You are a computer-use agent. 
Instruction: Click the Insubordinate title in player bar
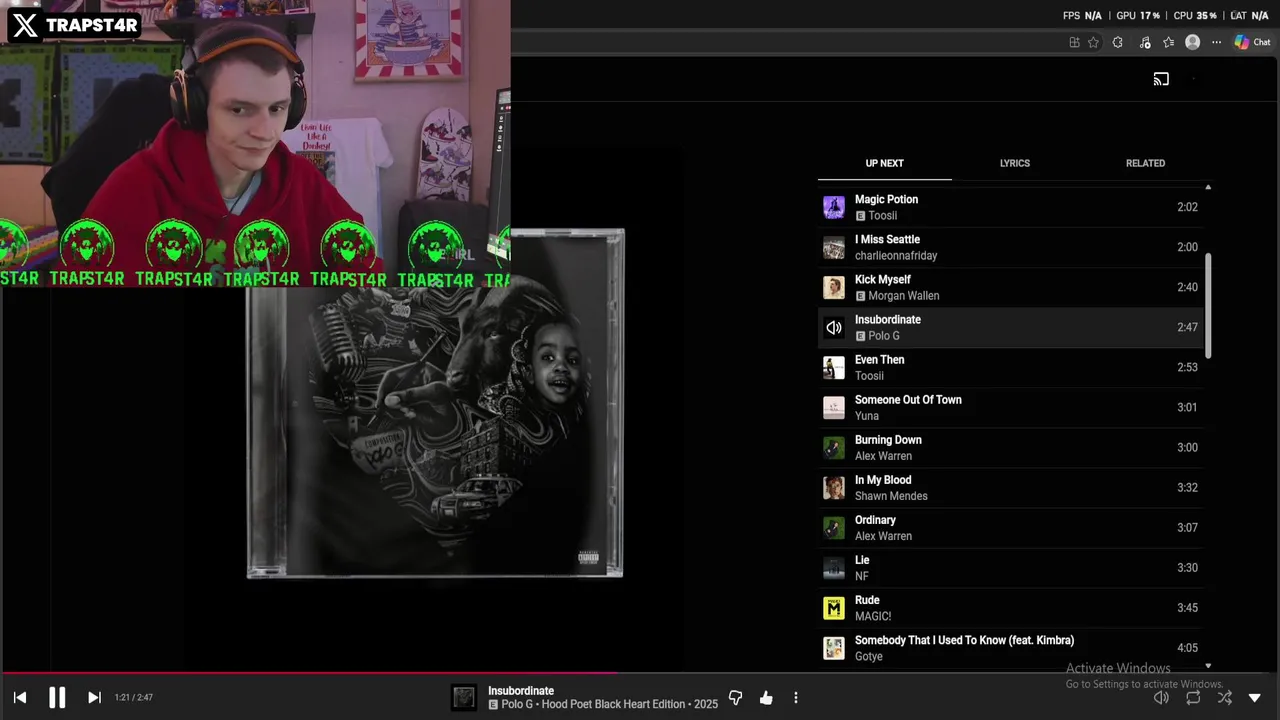click(x=521, y=691)
